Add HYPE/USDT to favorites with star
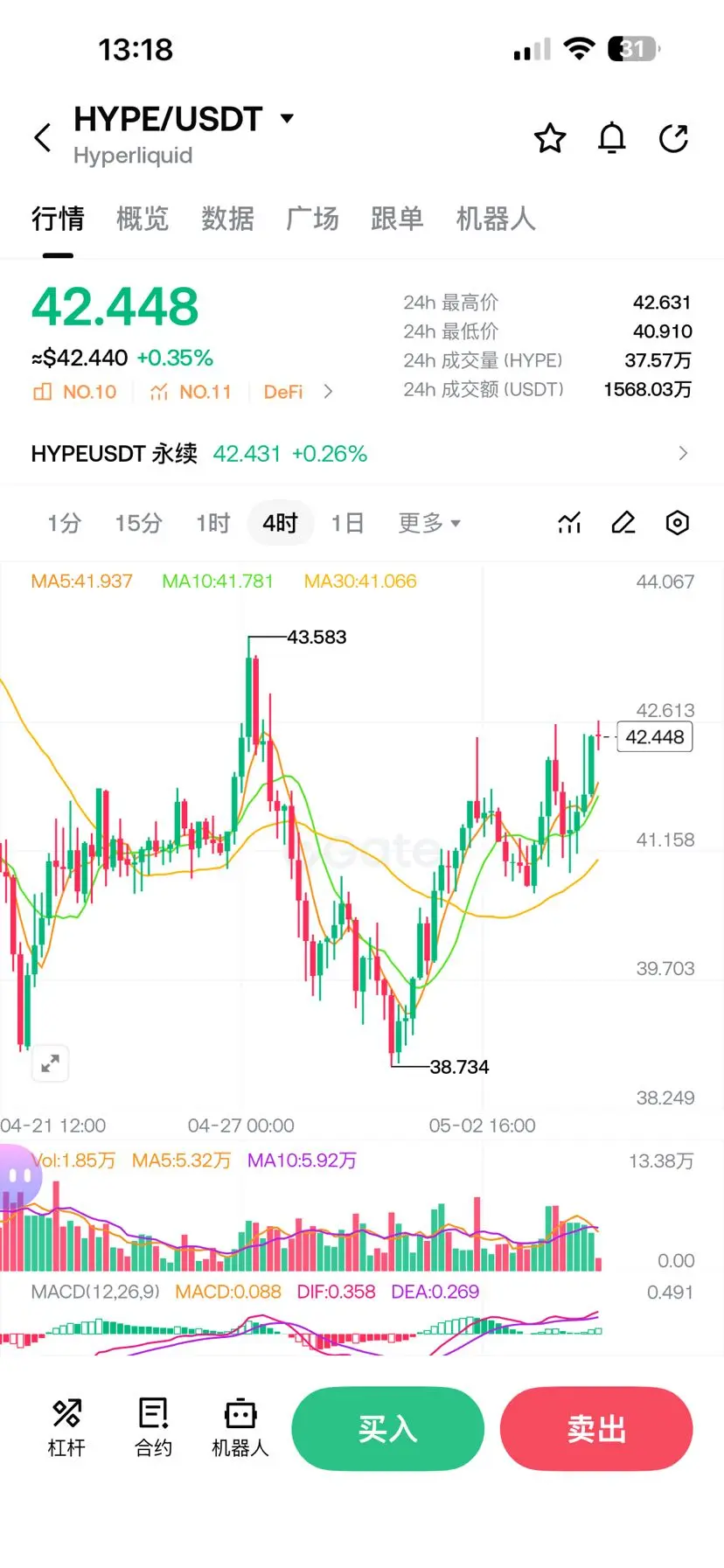Viewport: 724px width, 1568px height. (x=550, y=138)
